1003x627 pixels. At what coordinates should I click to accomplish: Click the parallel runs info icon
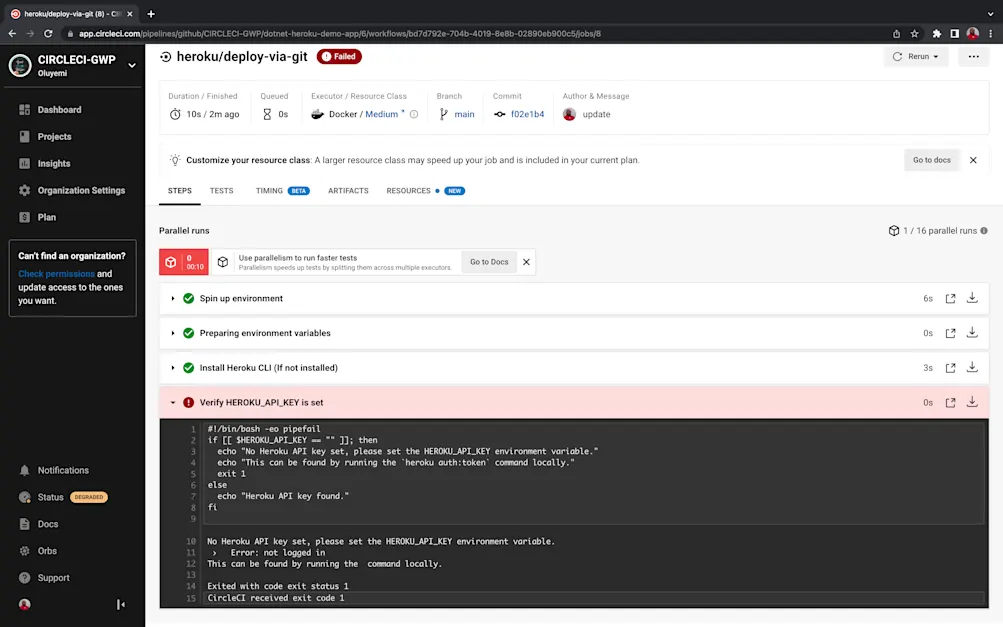coord(984,230)
